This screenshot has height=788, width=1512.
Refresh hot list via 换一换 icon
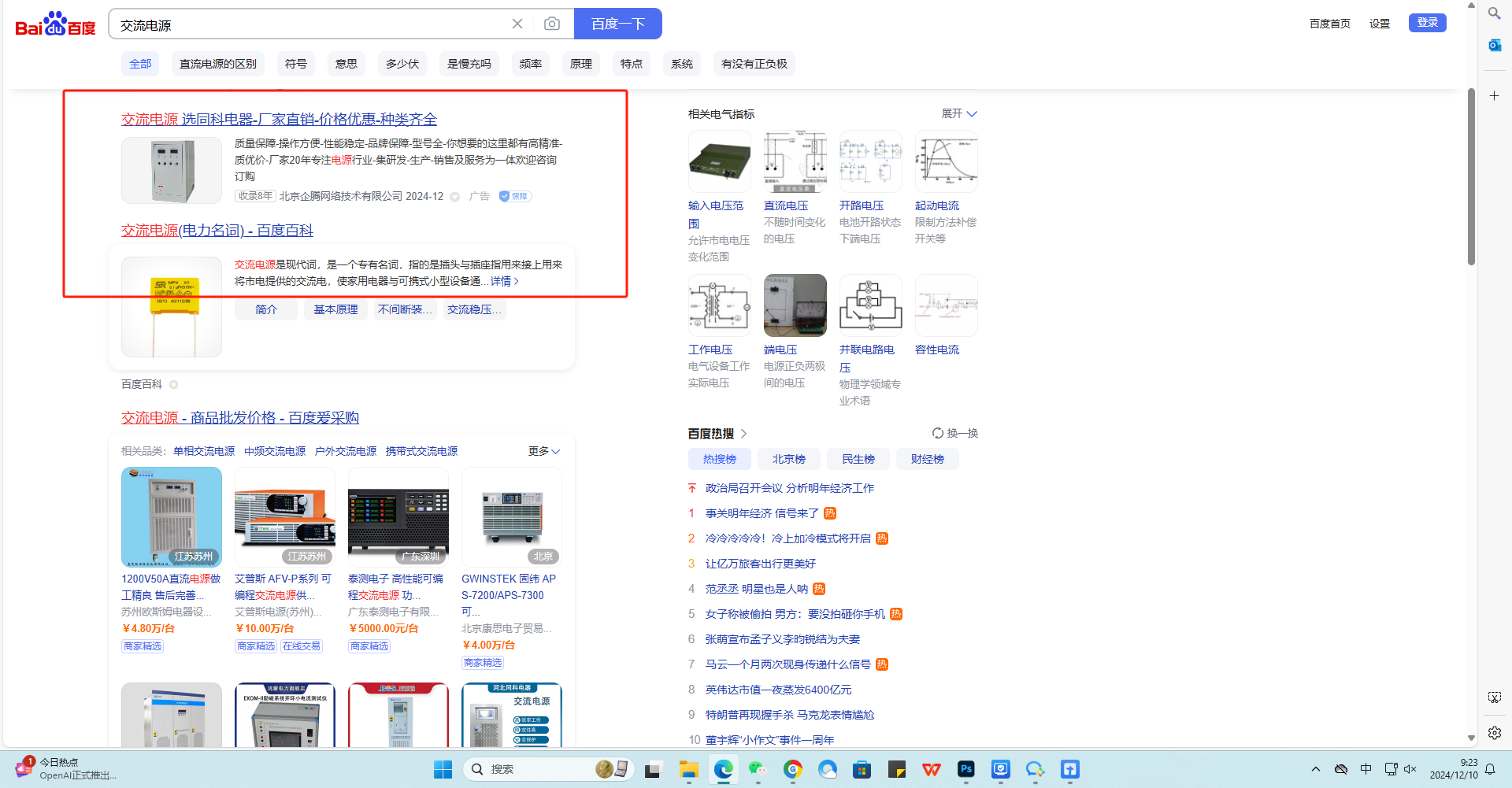click(938, 433)
